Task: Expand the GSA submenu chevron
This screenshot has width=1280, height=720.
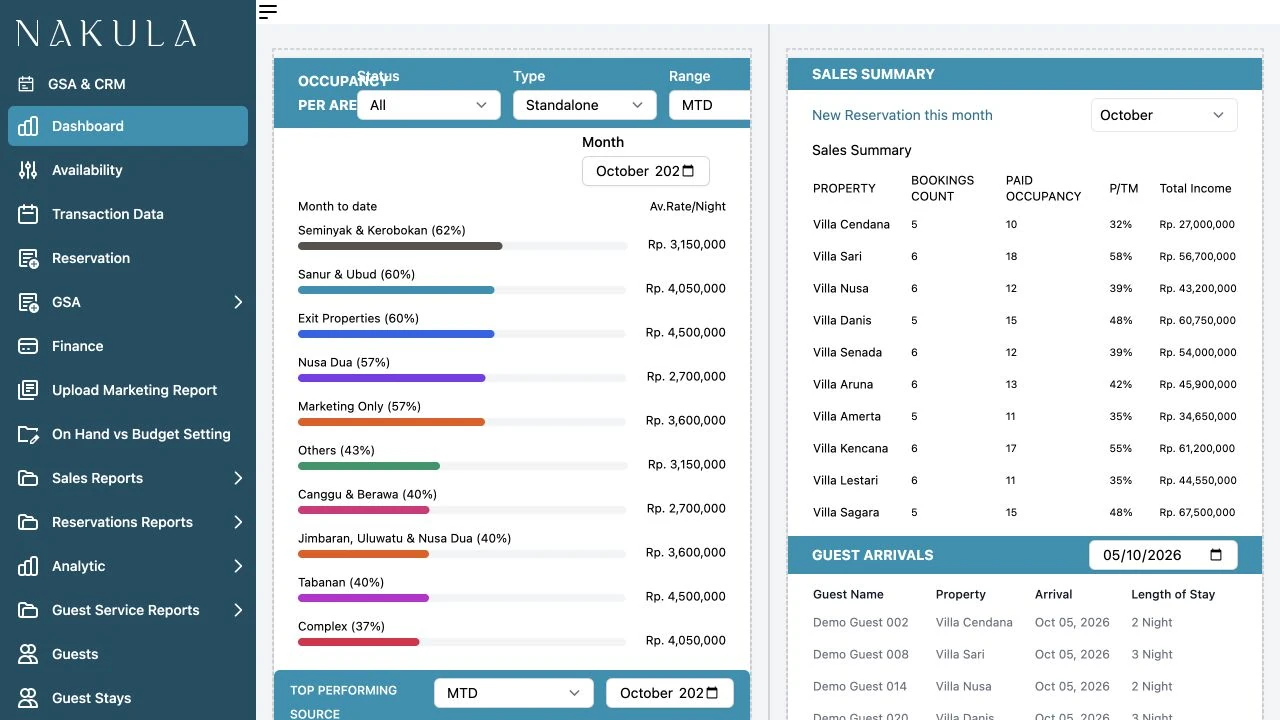Action: (238, 302)
